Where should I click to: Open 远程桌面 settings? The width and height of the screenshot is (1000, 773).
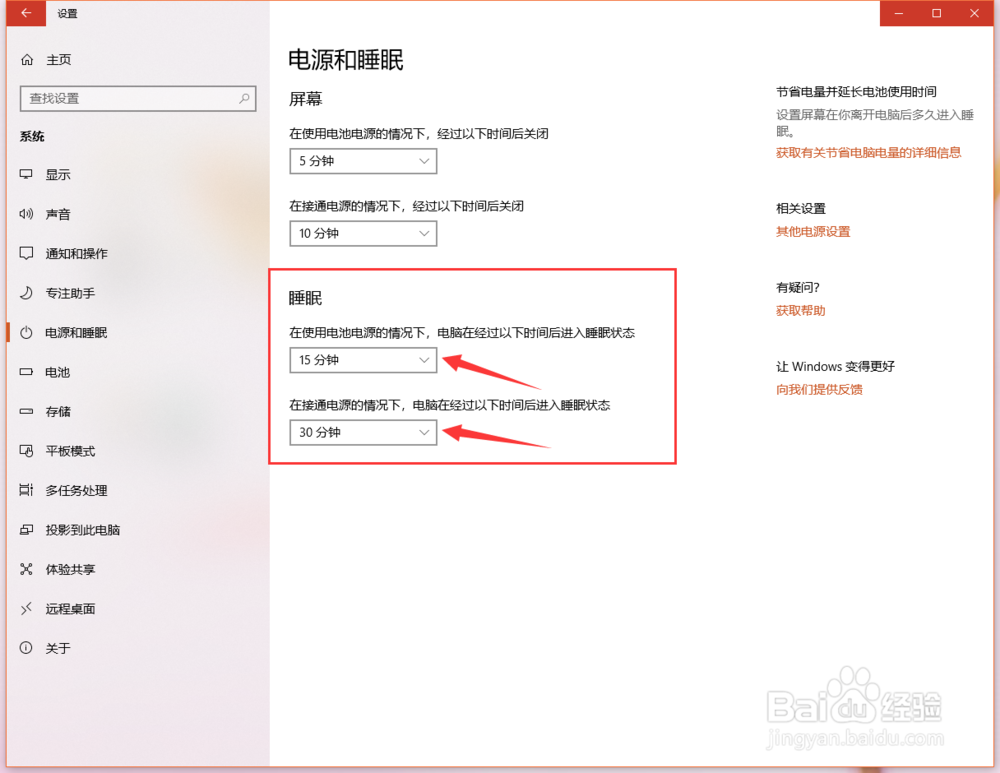(70, 609)
